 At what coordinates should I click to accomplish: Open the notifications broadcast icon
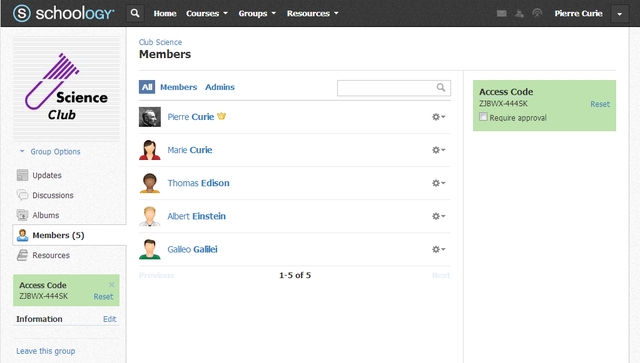point(537,13)
